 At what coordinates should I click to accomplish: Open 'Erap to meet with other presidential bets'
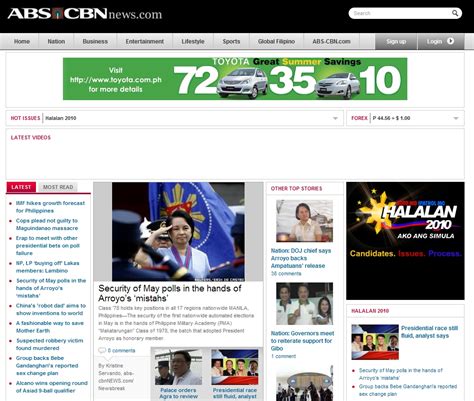(x=48, y=246)
